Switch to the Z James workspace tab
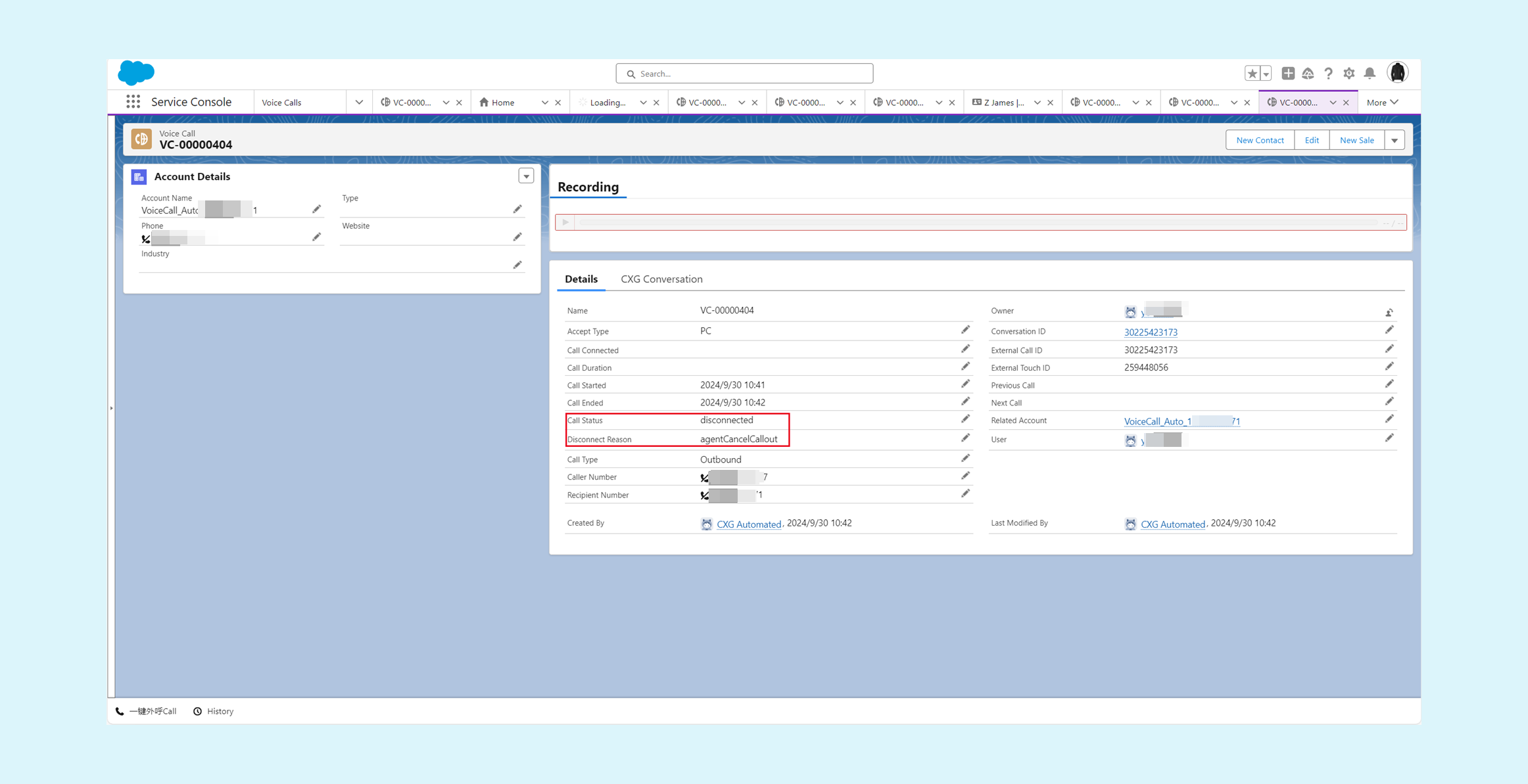Image resolution: width=1528 pixels, height=784 pixels. tap(997, 103)
